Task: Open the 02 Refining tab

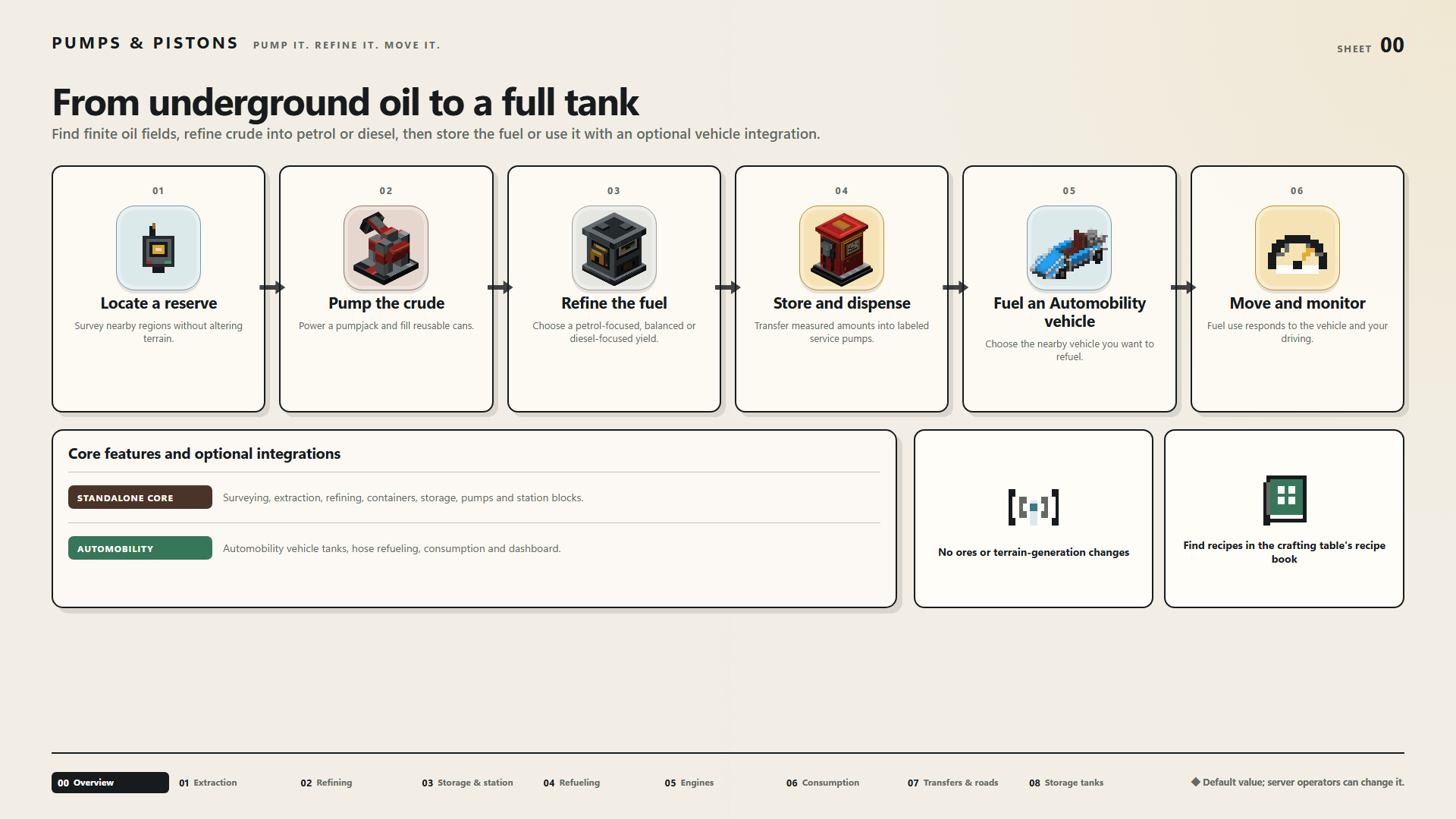Action: pos(326,783)
